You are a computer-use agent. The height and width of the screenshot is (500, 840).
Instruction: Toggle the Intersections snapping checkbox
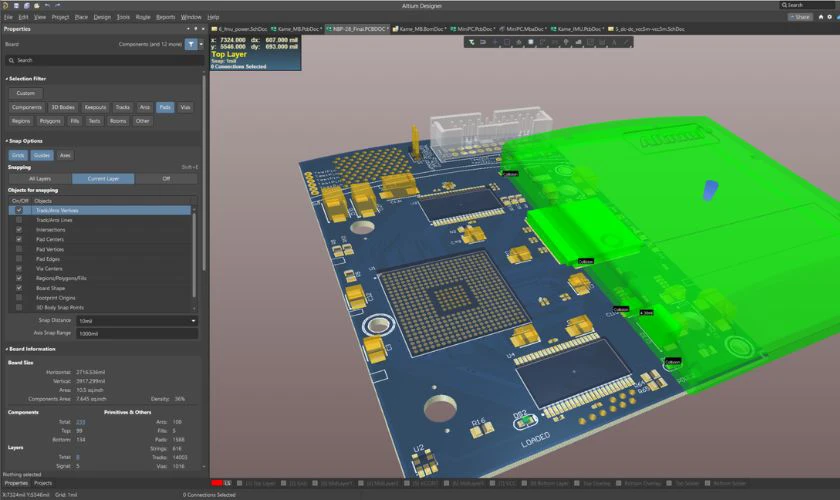tap(19, 230)
